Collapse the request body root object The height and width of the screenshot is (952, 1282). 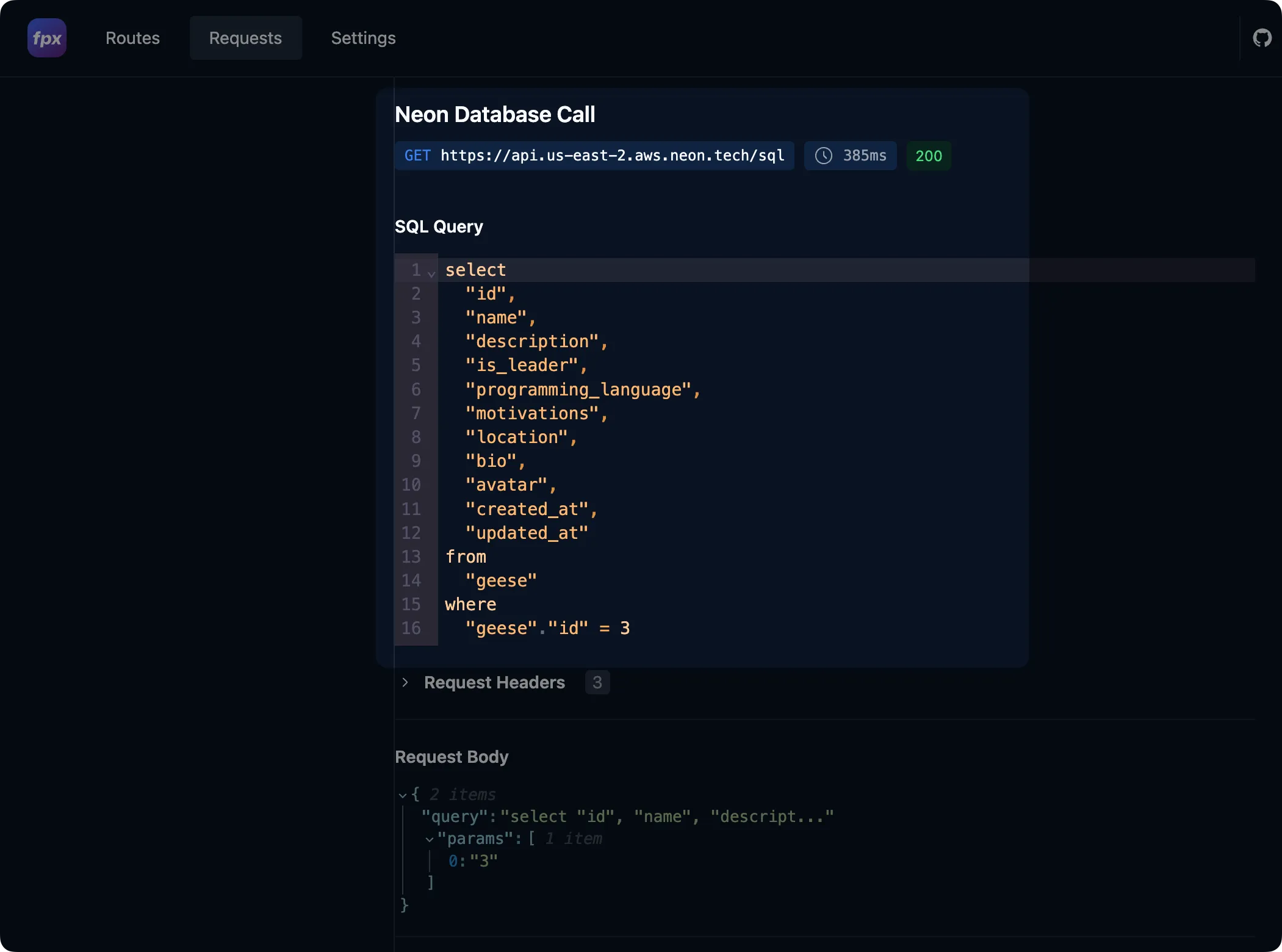(x=403, y=795)
